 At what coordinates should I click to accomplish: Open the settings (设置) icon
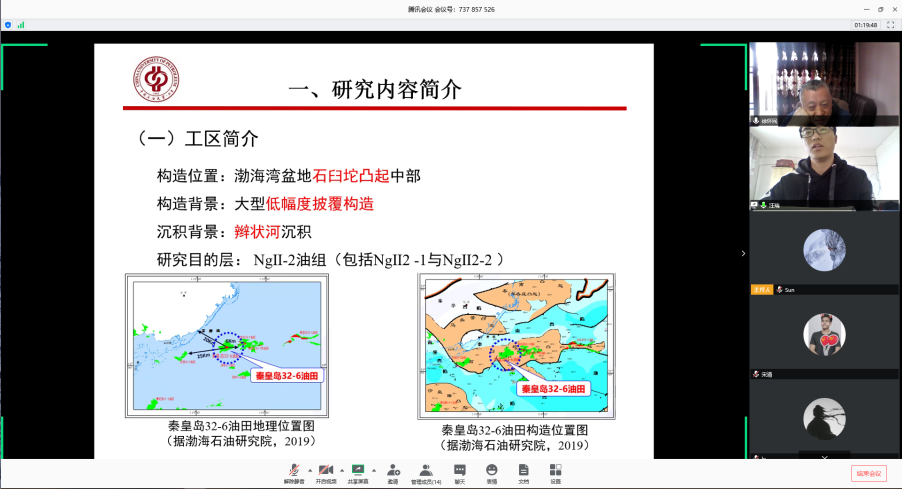[555, 472]
